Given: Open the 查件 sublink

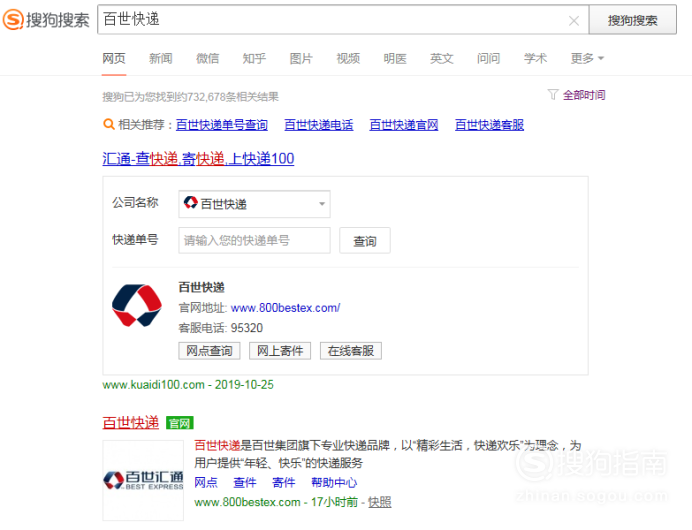Looking at the screenshot, I should coord(245,482).
